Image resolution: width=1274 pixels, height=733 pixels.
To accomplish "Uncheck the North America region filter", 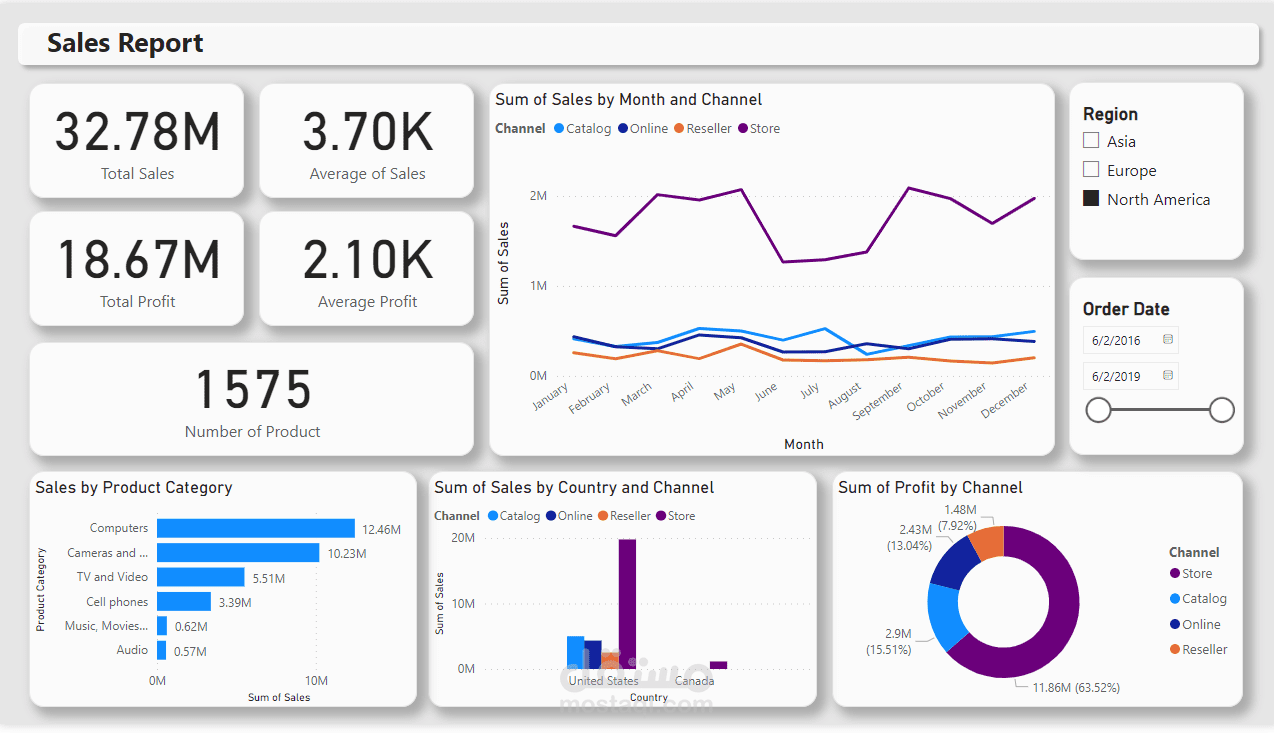I will (1089, 198).
